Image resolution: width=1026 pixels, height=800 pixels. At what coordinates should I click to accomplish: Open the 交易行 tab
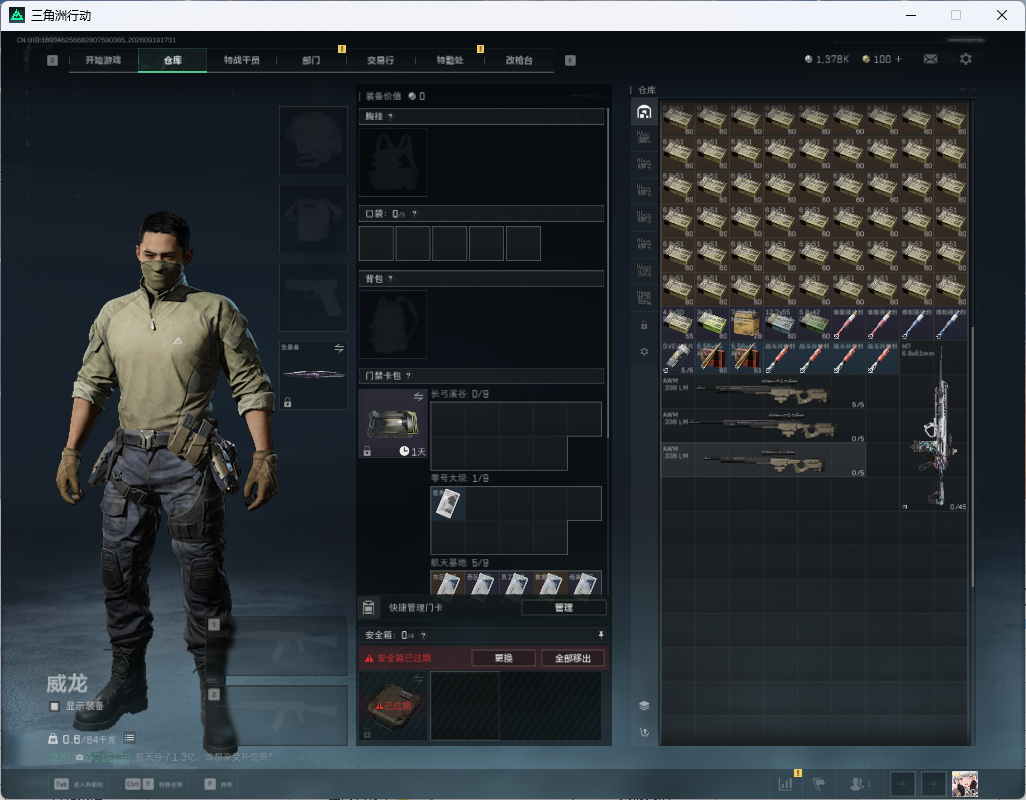coord(380,60)
